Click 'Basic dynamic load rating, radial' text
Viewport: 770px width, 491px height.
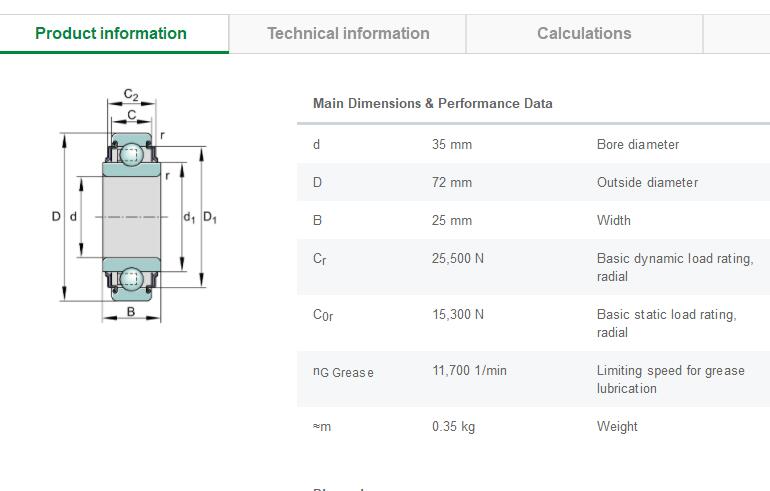point(675,267)
